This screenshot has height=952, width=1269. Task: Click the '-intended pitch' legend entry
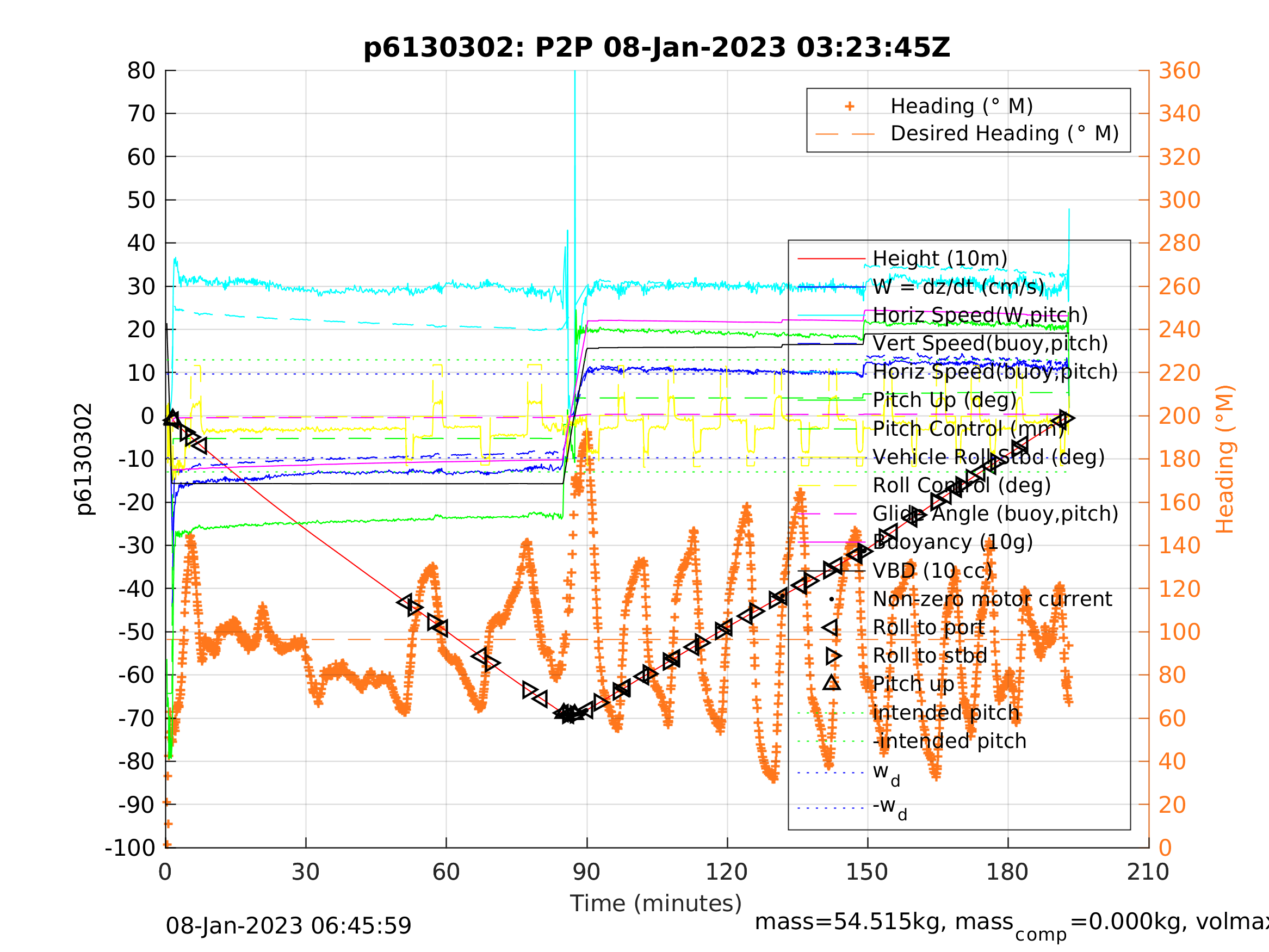tap(950, 741)
